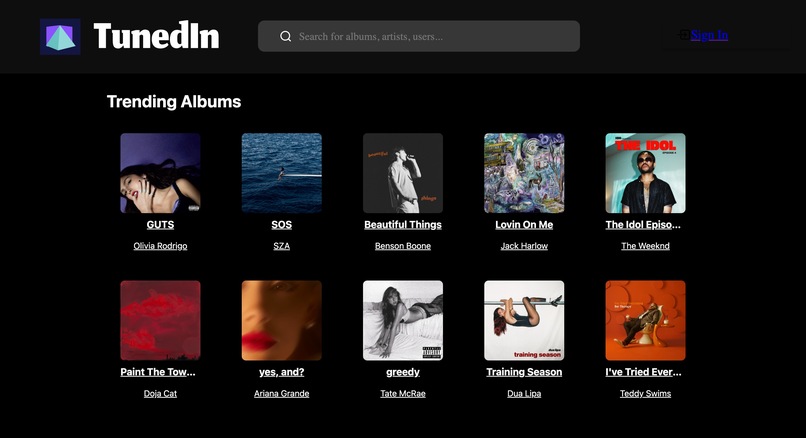The height and width of the screenshot is (438, 806).
Task: Click the Trending Albums heading
Action: pyautogui.click(x=174, y=102)
